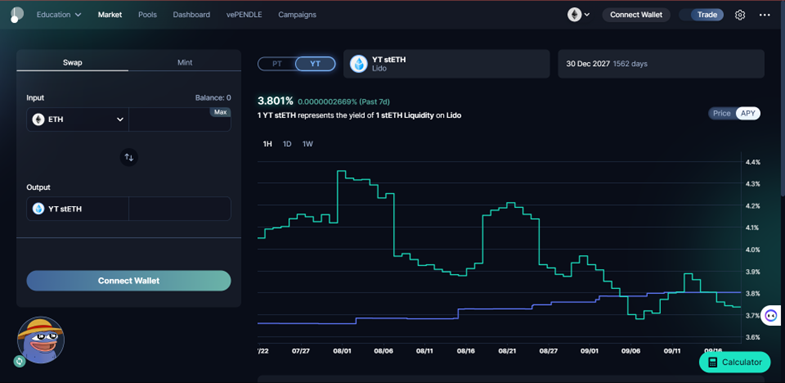
Task: Open the Campaigns page
Action: click(x=297, y=15)
